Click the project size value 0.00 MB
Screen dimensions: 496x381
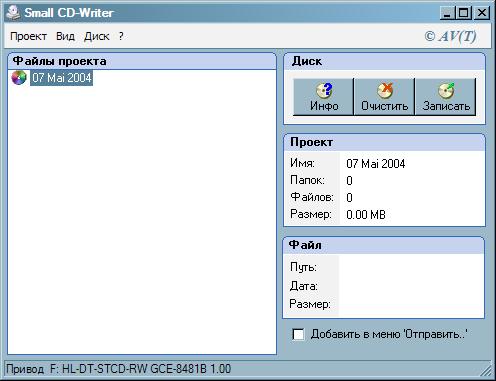366,214
